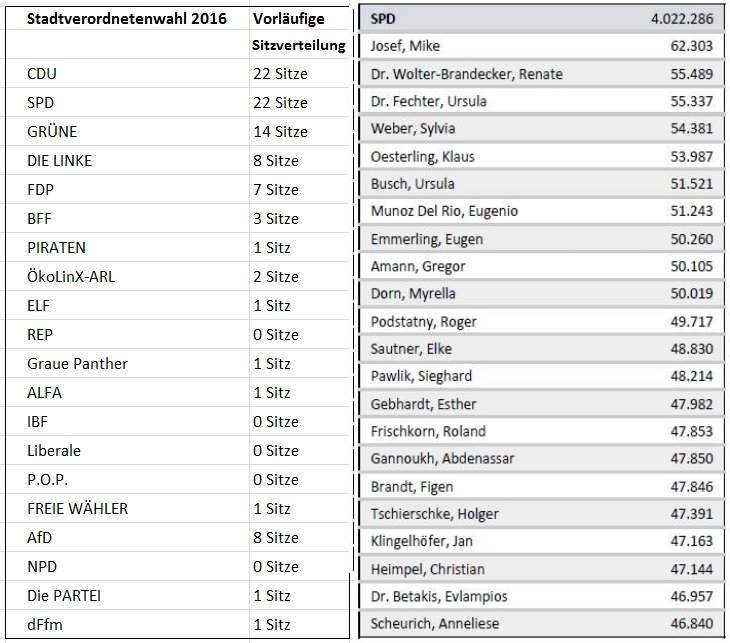
Task: Select the CDU party cell
Action: point(128,74)
